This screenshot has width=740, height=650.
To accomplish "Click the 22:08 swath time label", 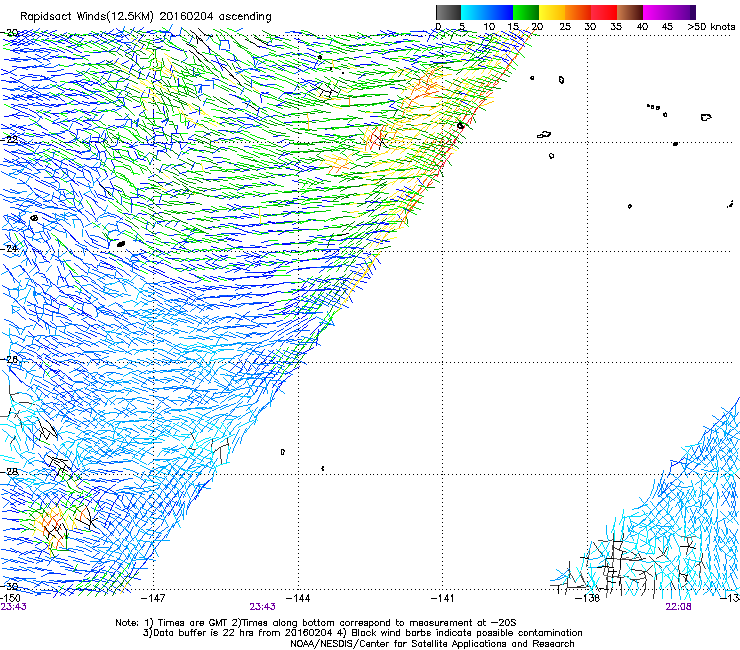I will click(x=678, y=607).
